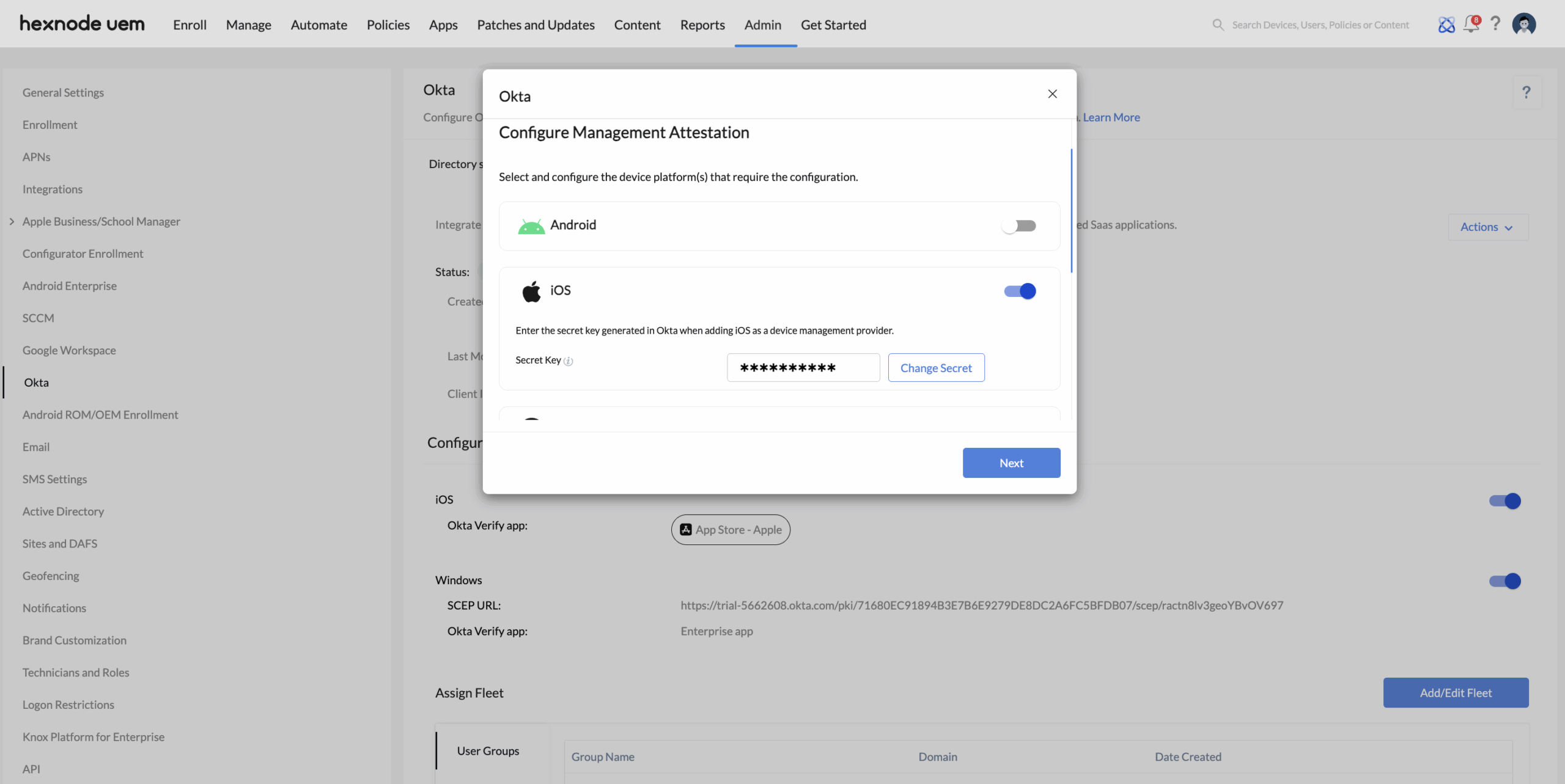
Task: Enable the Android platform toggle
Action: click(1019, 226)
